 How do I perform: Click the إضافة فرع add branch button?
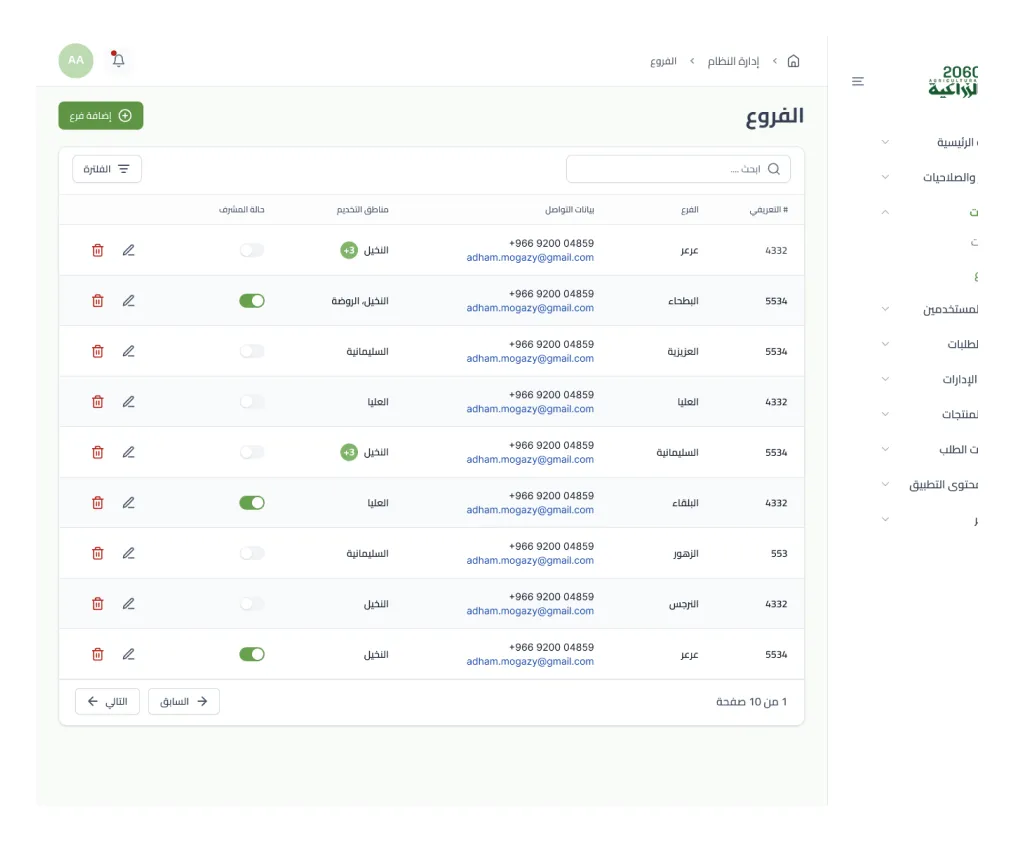click(101, 116)
